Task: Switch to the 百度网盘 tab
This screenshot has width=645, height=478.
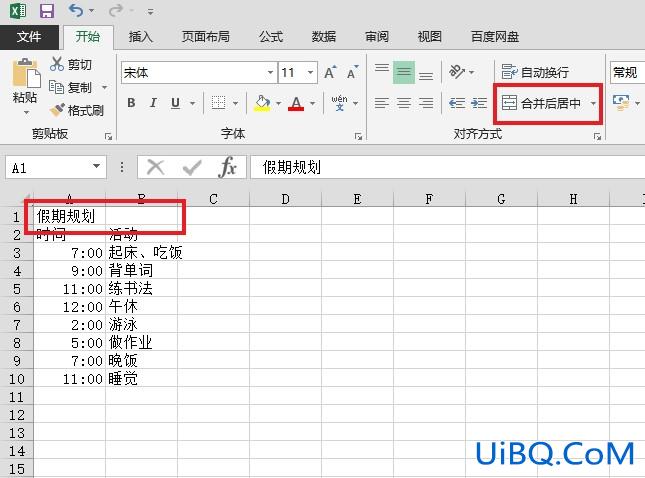Action: tap(495, 37)
